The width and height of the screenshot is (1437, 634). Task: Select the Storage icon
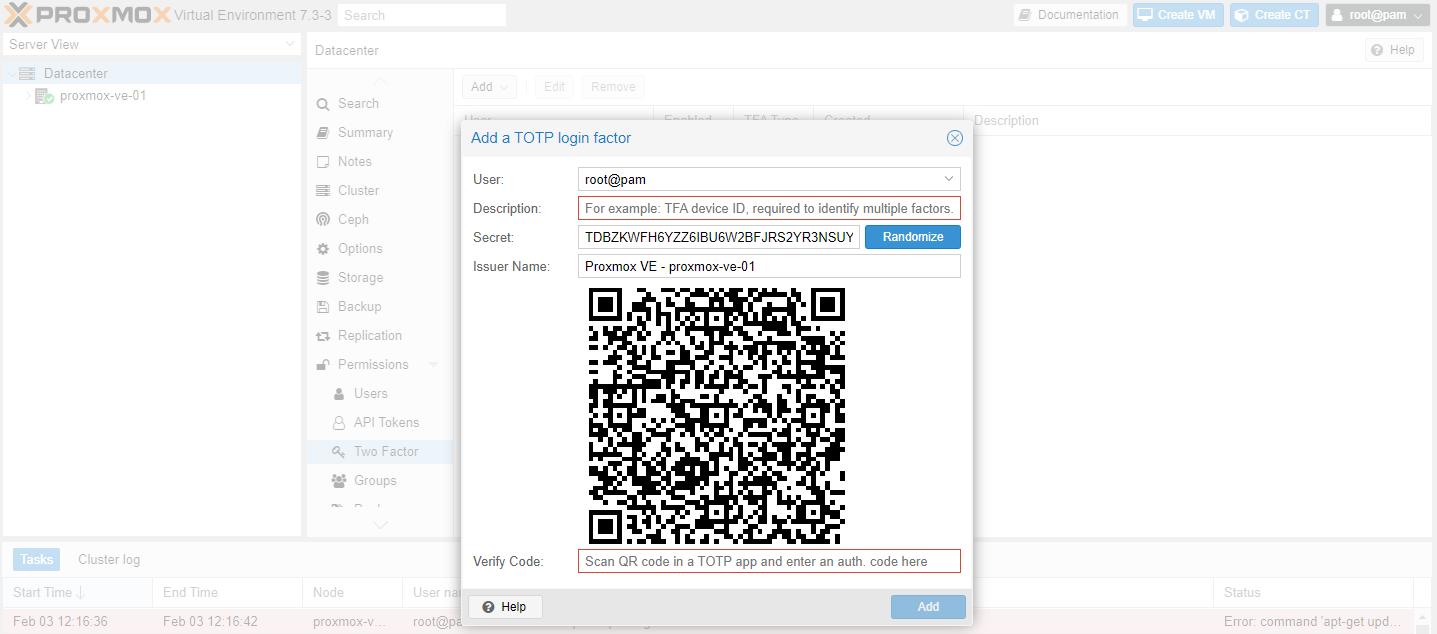coord(323,277)
